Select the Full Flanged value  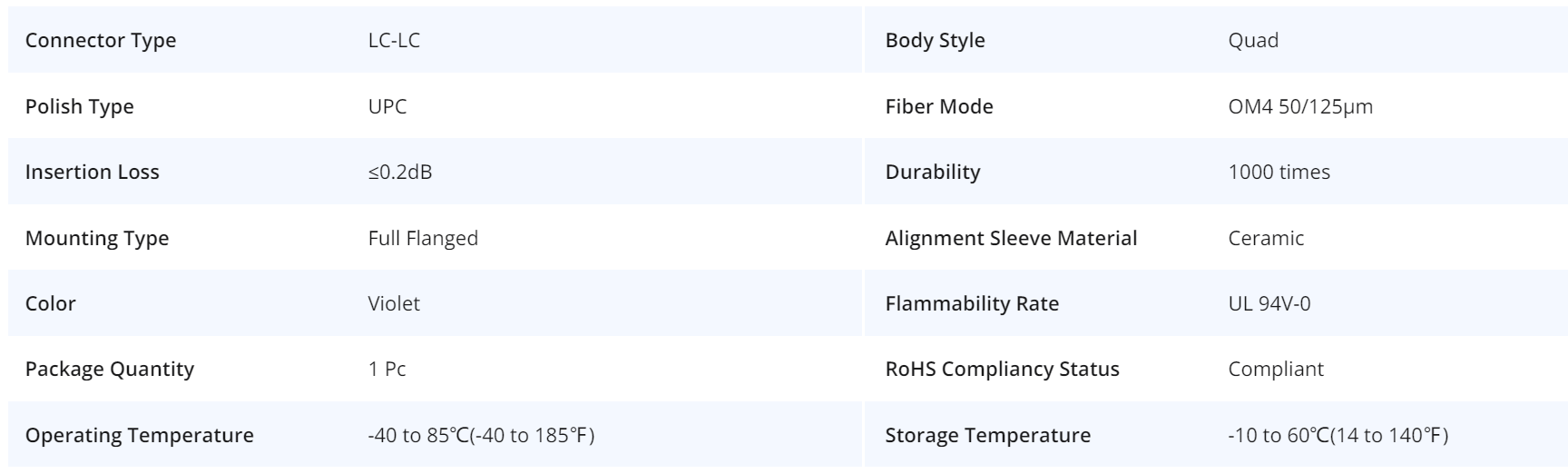423,238
